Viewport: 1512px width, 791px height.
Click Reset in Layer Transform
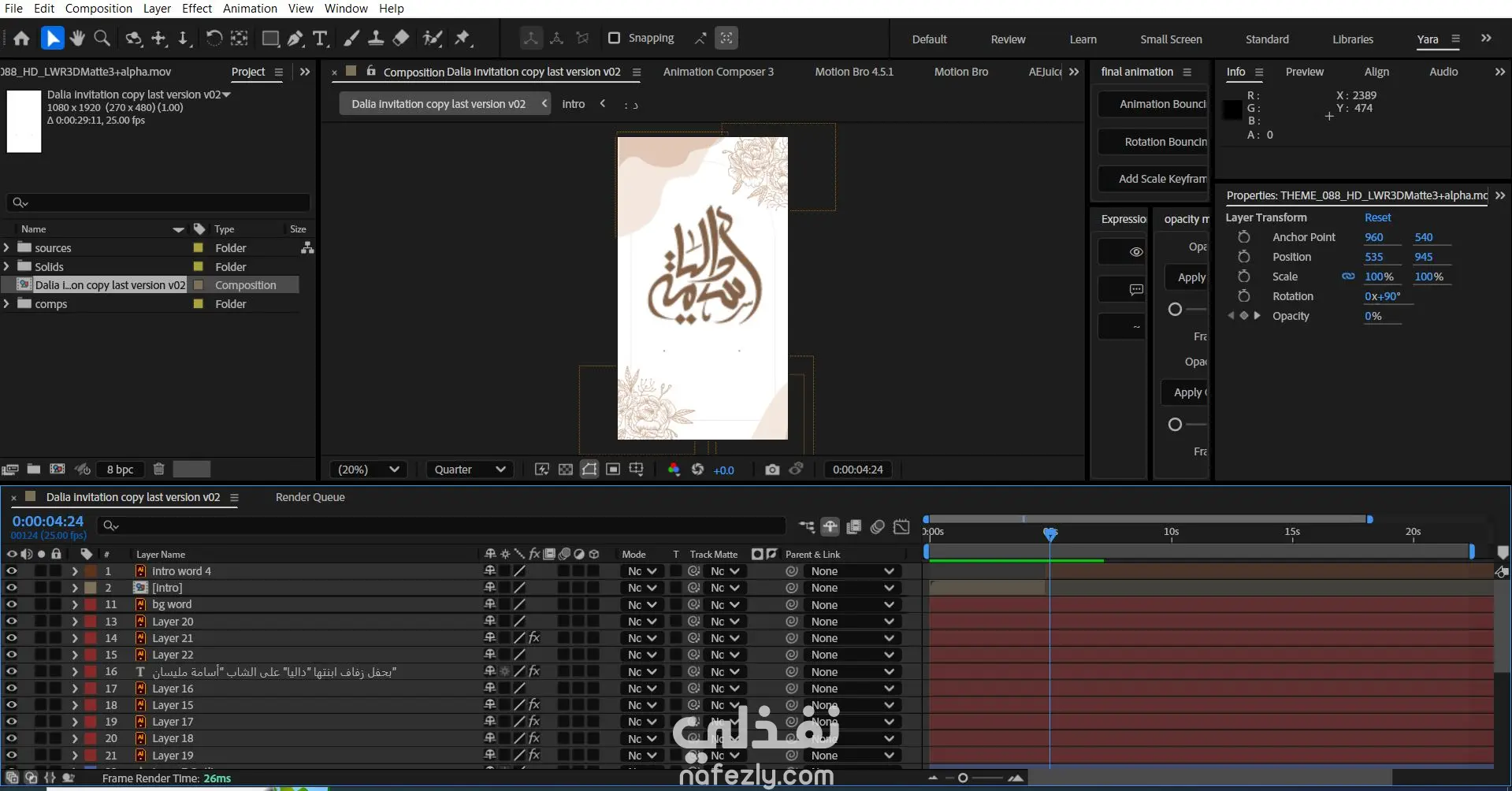point(1377,217)
